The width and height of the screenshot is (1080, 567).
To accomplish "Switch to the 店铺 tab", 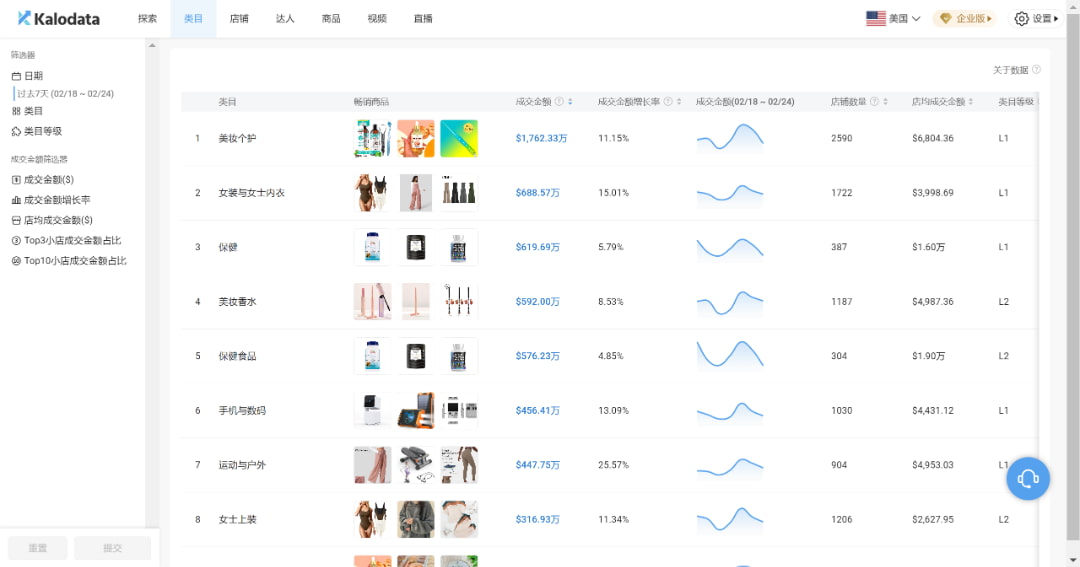I will (x=239, y=18).
